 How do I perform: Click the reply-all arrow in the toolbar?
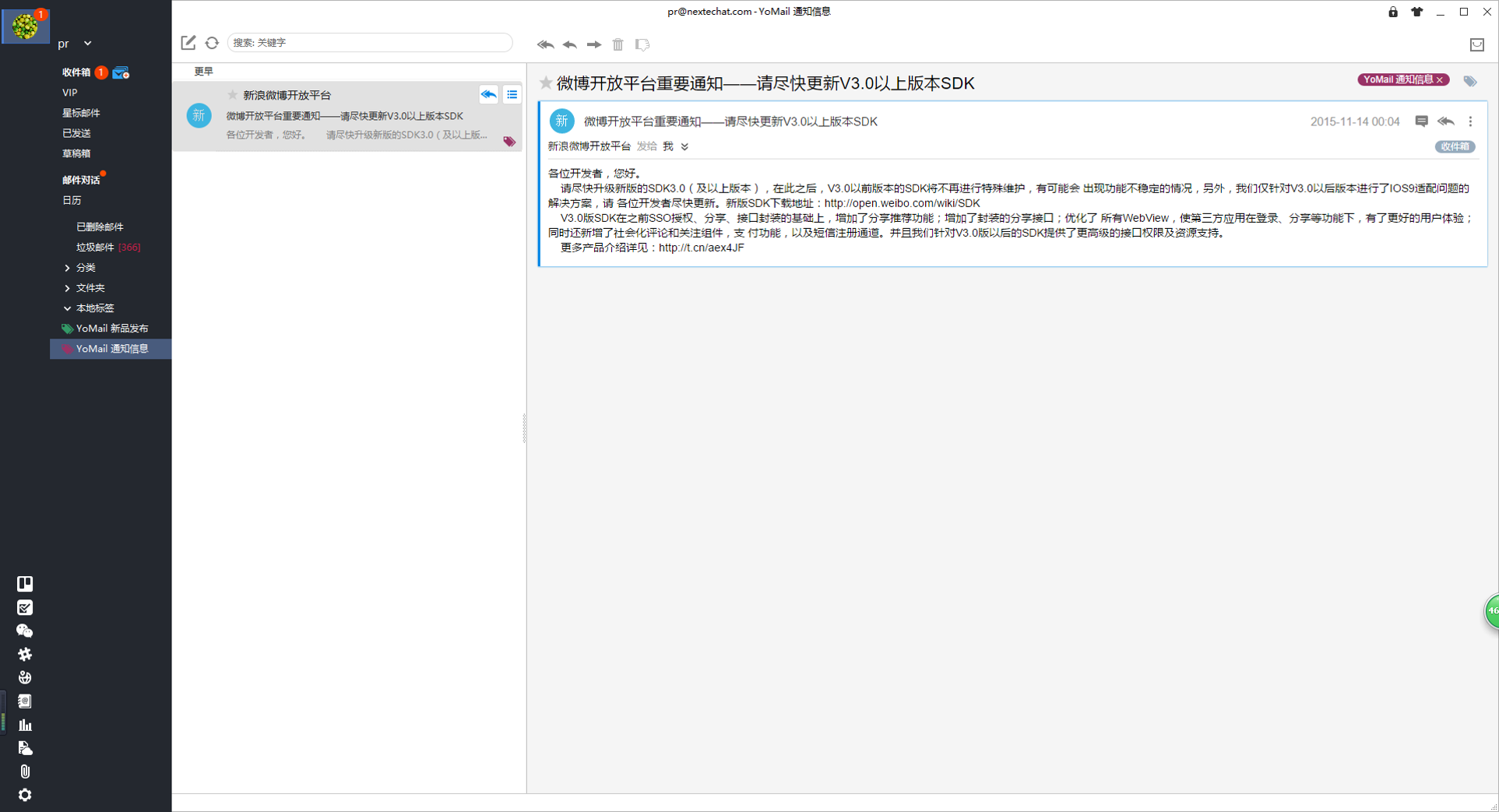pyautogui.click(x=545, y=44)
